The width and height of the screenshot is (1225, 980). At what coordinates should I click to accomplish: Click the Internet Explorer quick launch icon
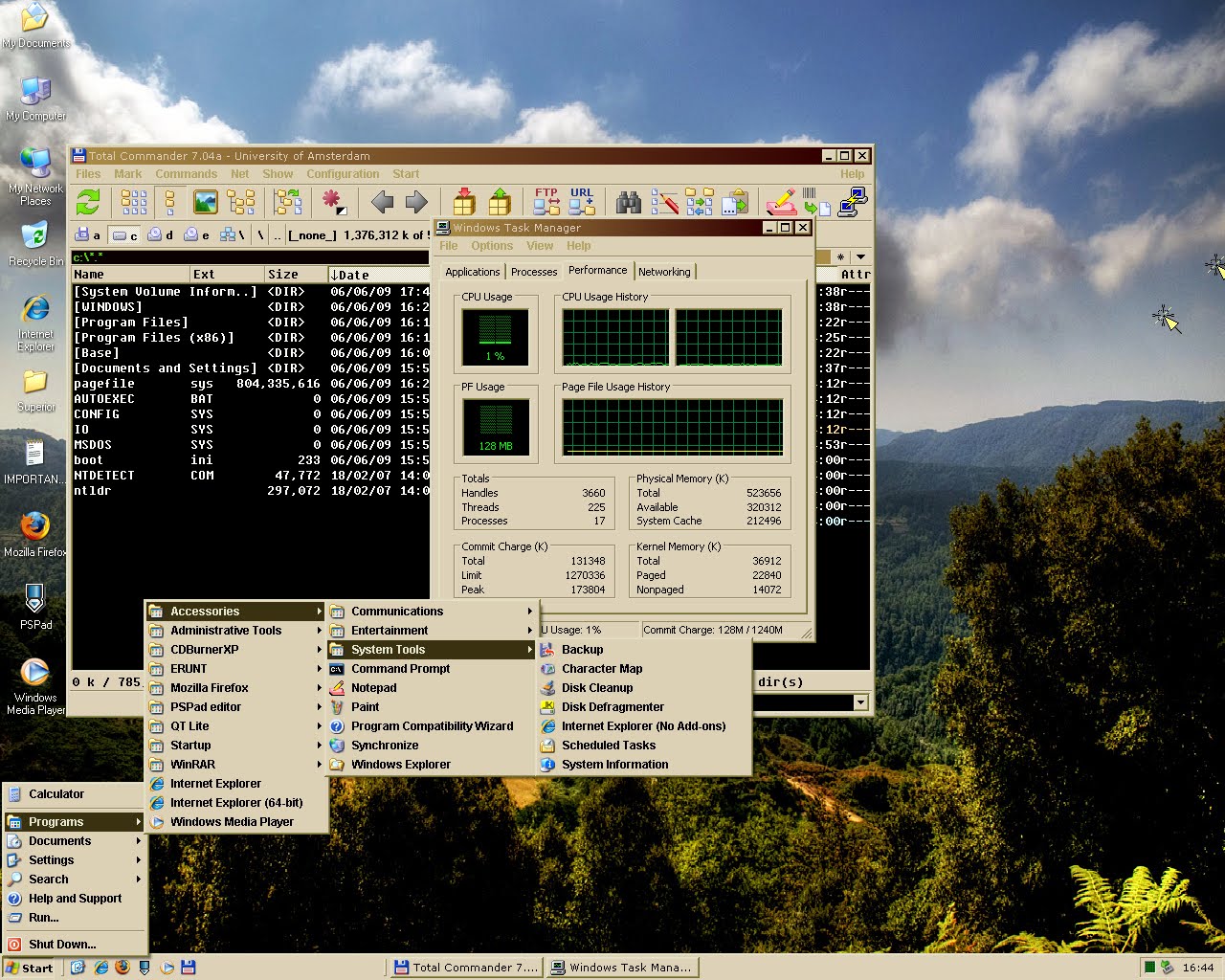tap(100, 968)
